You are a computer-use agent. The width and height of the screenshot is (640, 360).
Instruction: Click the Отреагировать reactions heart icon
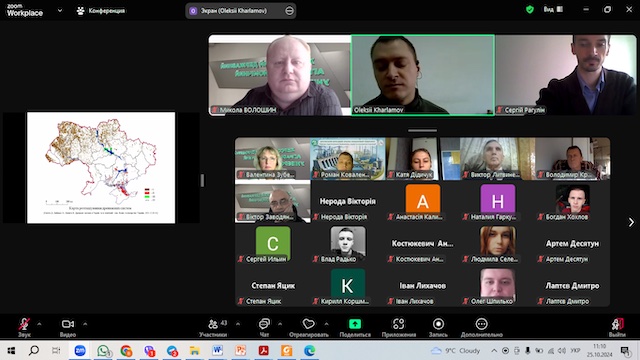309,324
